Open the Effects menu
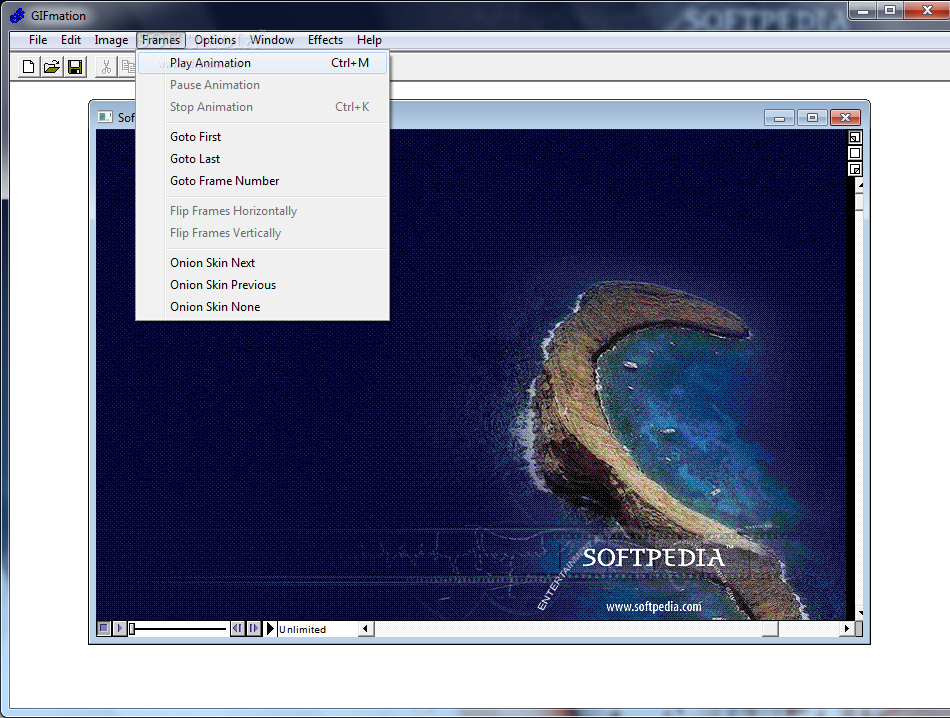 pos(325,40)
